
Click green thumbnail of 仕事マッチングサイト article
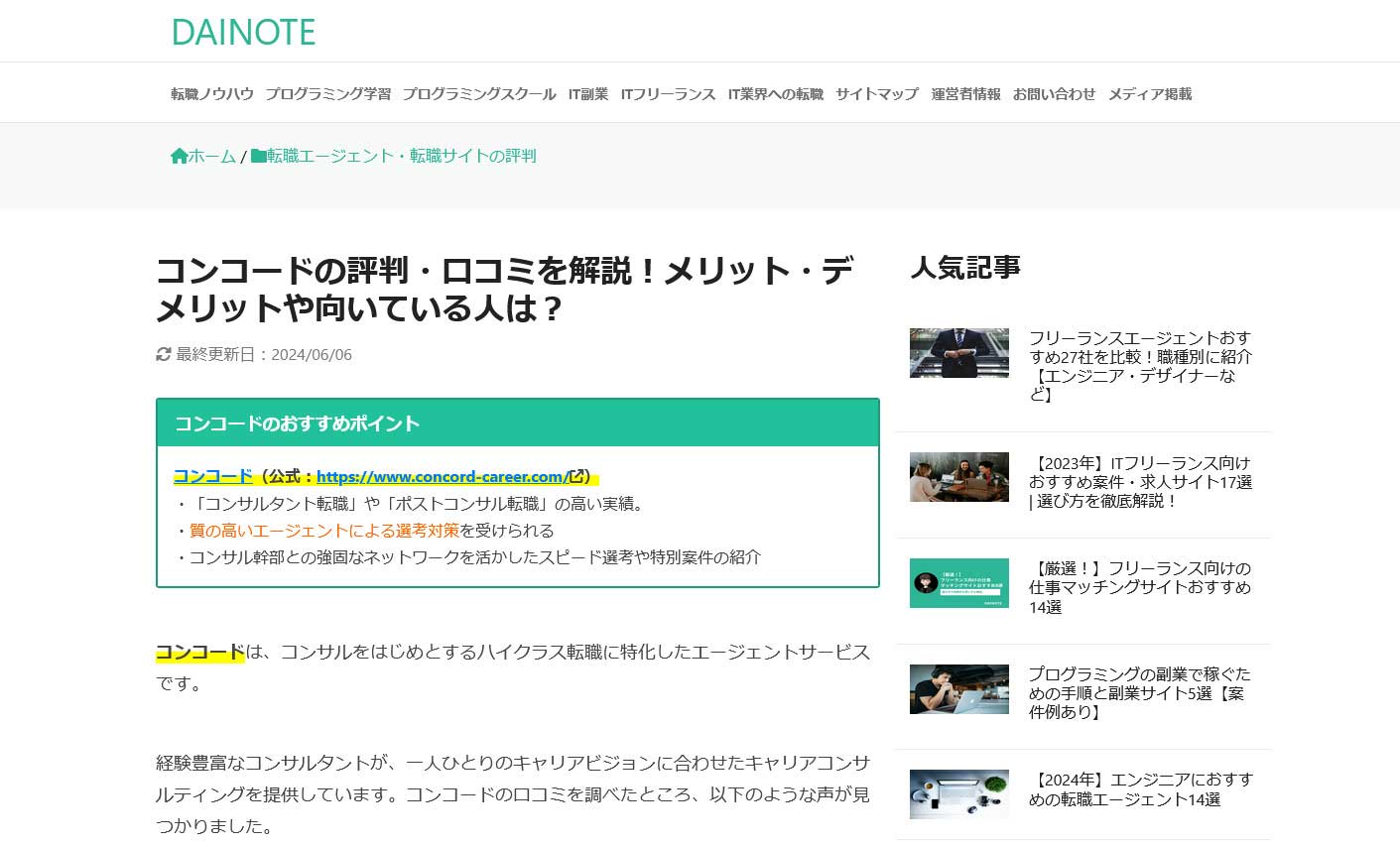point(958,583)
